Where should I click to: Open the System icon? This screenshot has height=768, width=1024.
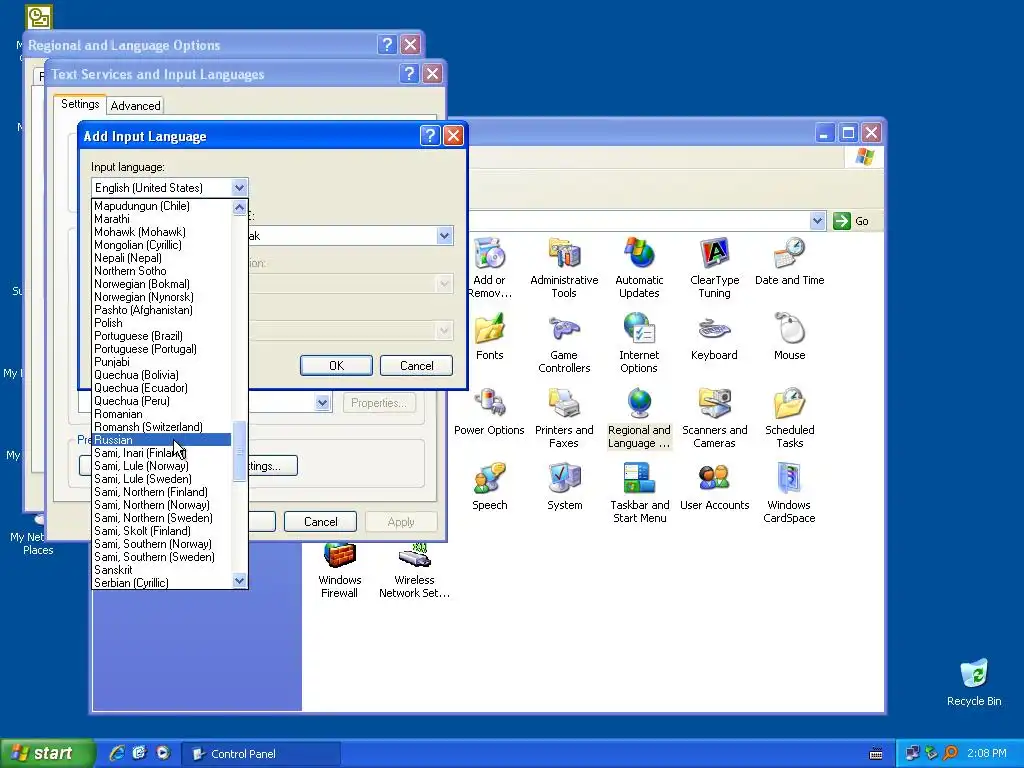[564, 479]
